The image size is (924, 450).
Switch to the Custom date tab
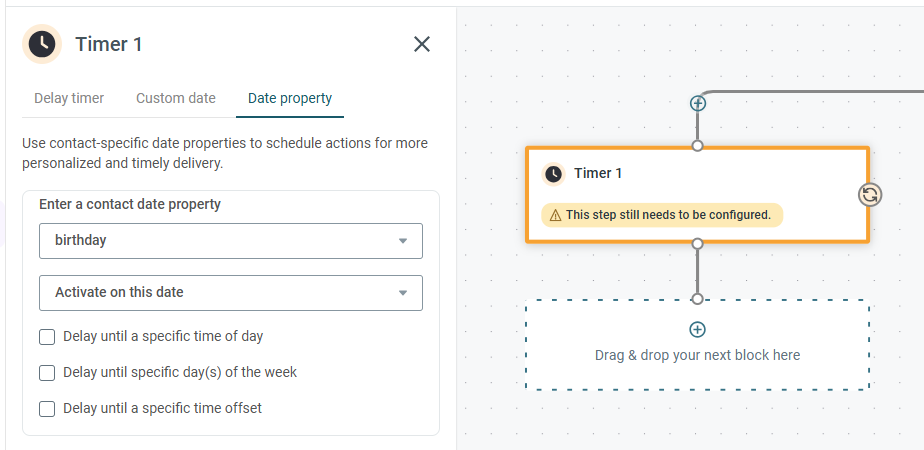176,98
